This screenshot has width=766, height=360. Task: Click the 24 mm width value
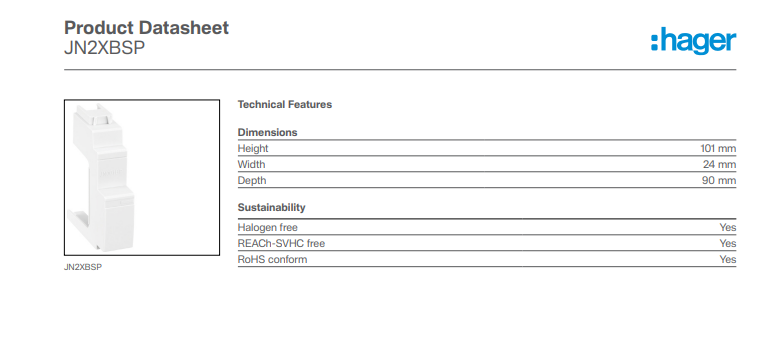719,165
